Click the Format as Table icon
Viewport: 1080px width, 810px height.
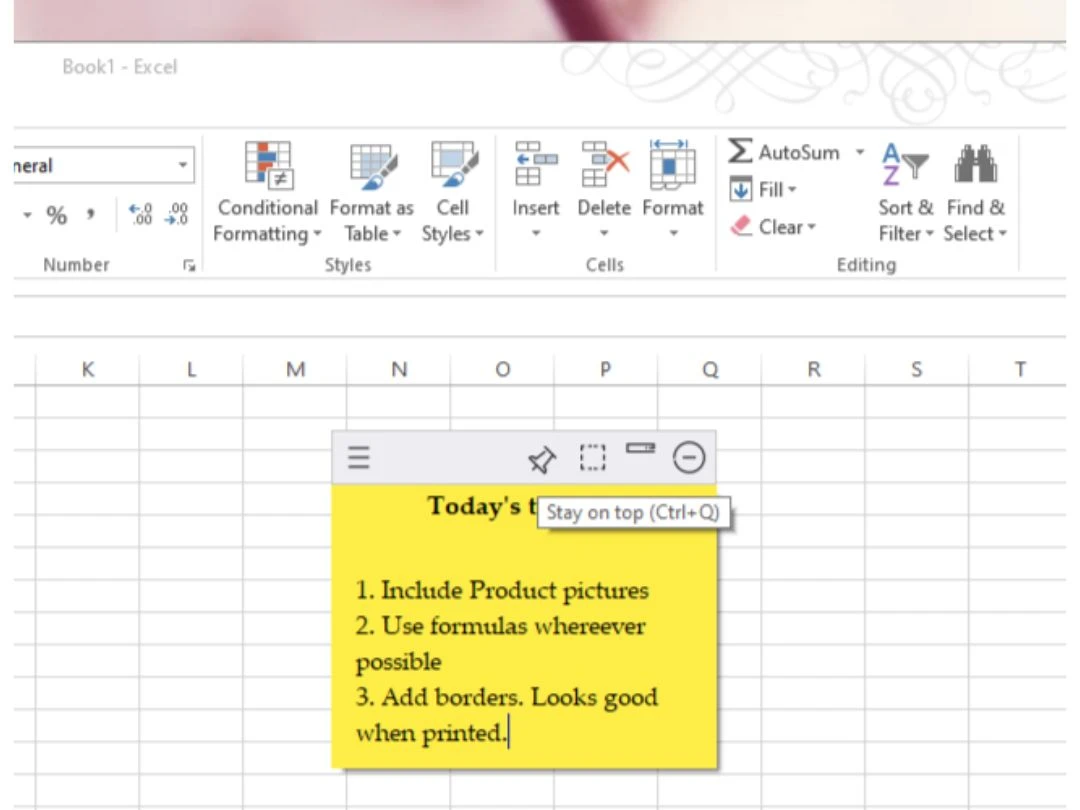pos(371,166)
